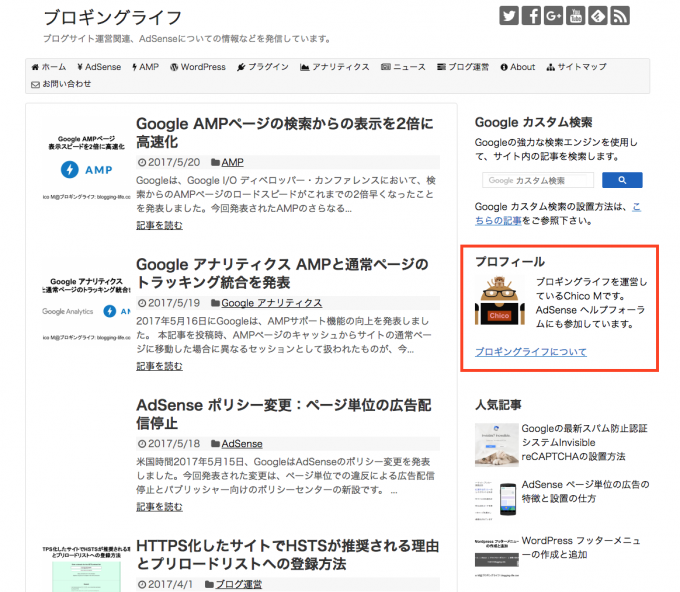This screenshot has height=592, width=680.
Task: Click smartphone thumbnail of AdSense popular post
Action: pyautogui.click(x=497, y=500)
